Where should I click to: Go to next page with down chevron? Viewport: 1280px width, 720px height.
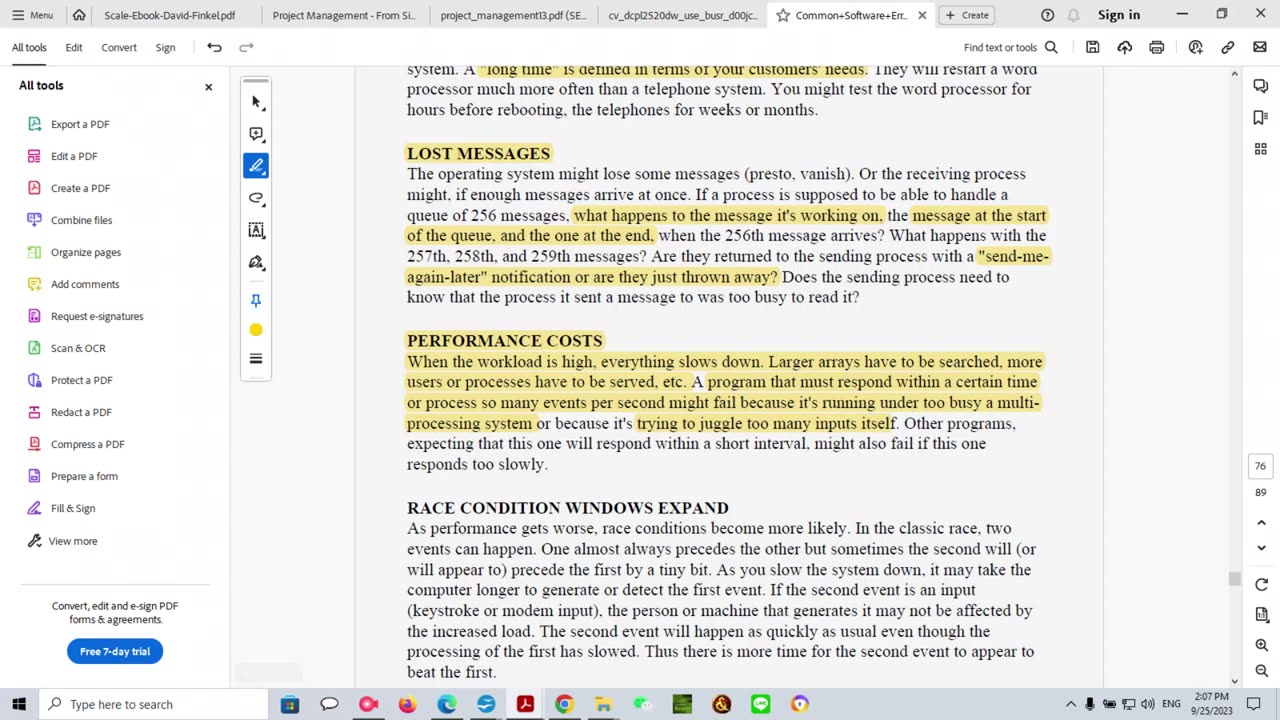click(x=1261, y=548)
